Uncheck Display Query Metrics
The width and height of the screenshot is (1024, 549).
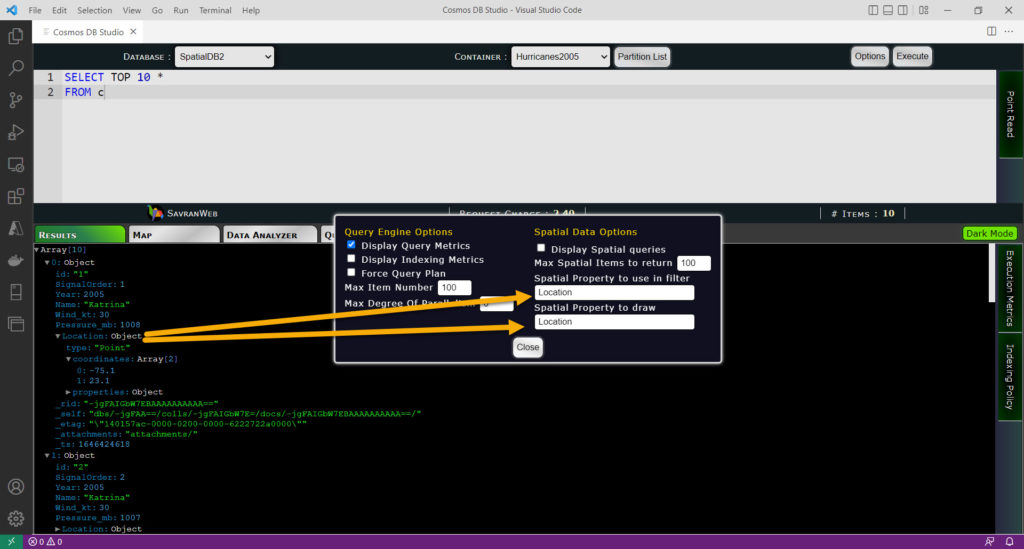351,245
